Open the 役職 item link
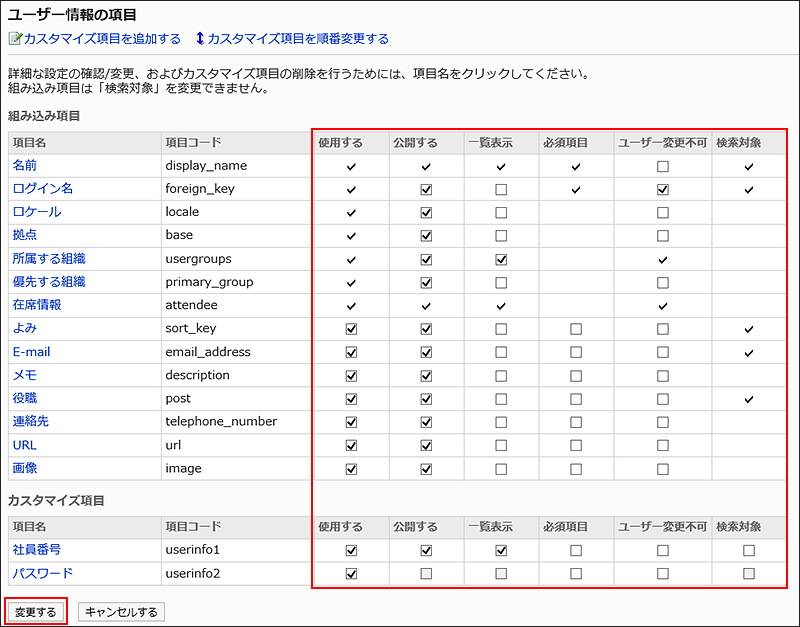 [24, 398]
